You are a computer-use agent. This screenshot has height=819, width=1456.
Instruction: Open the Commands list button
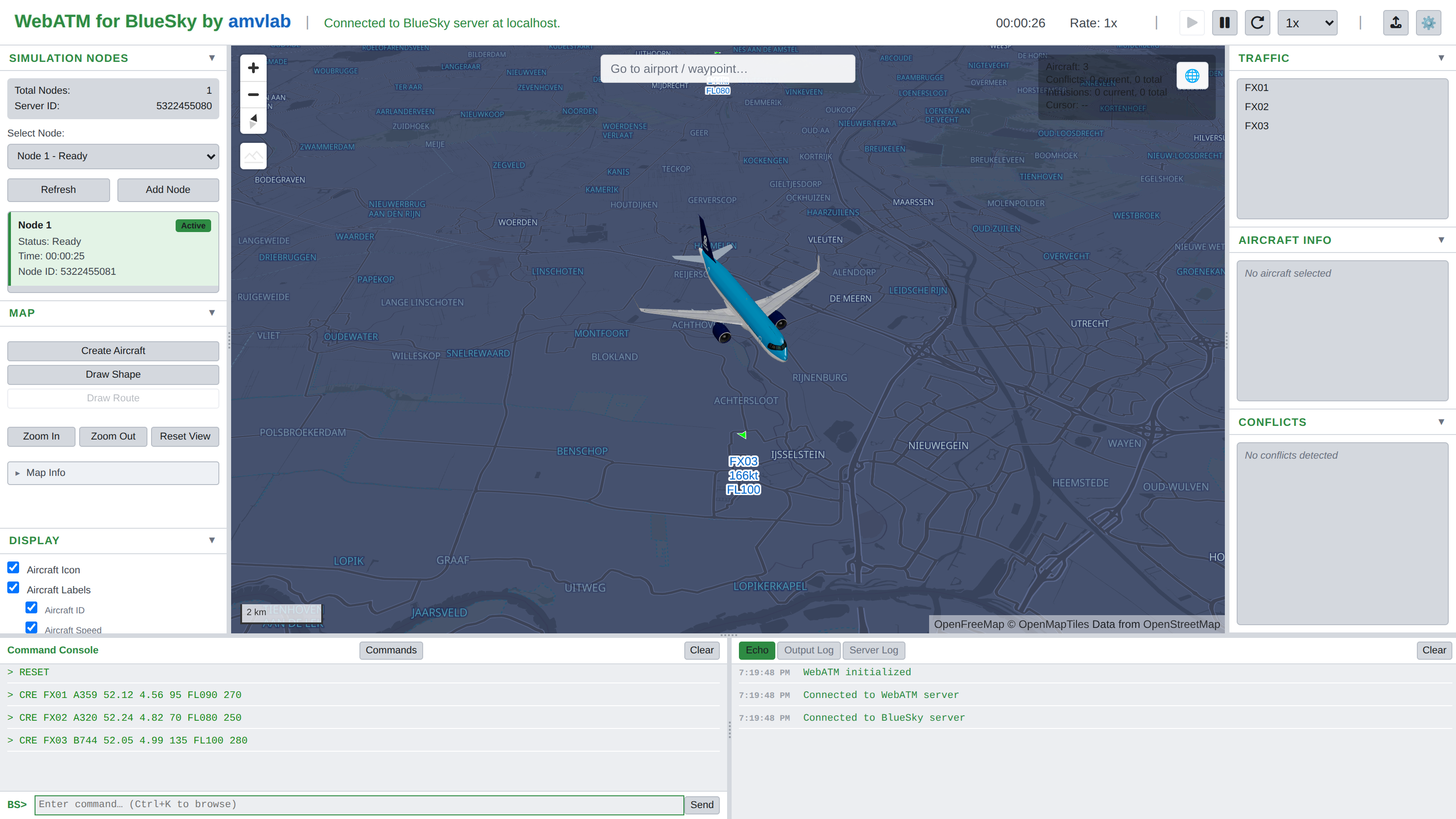(390, 650)
